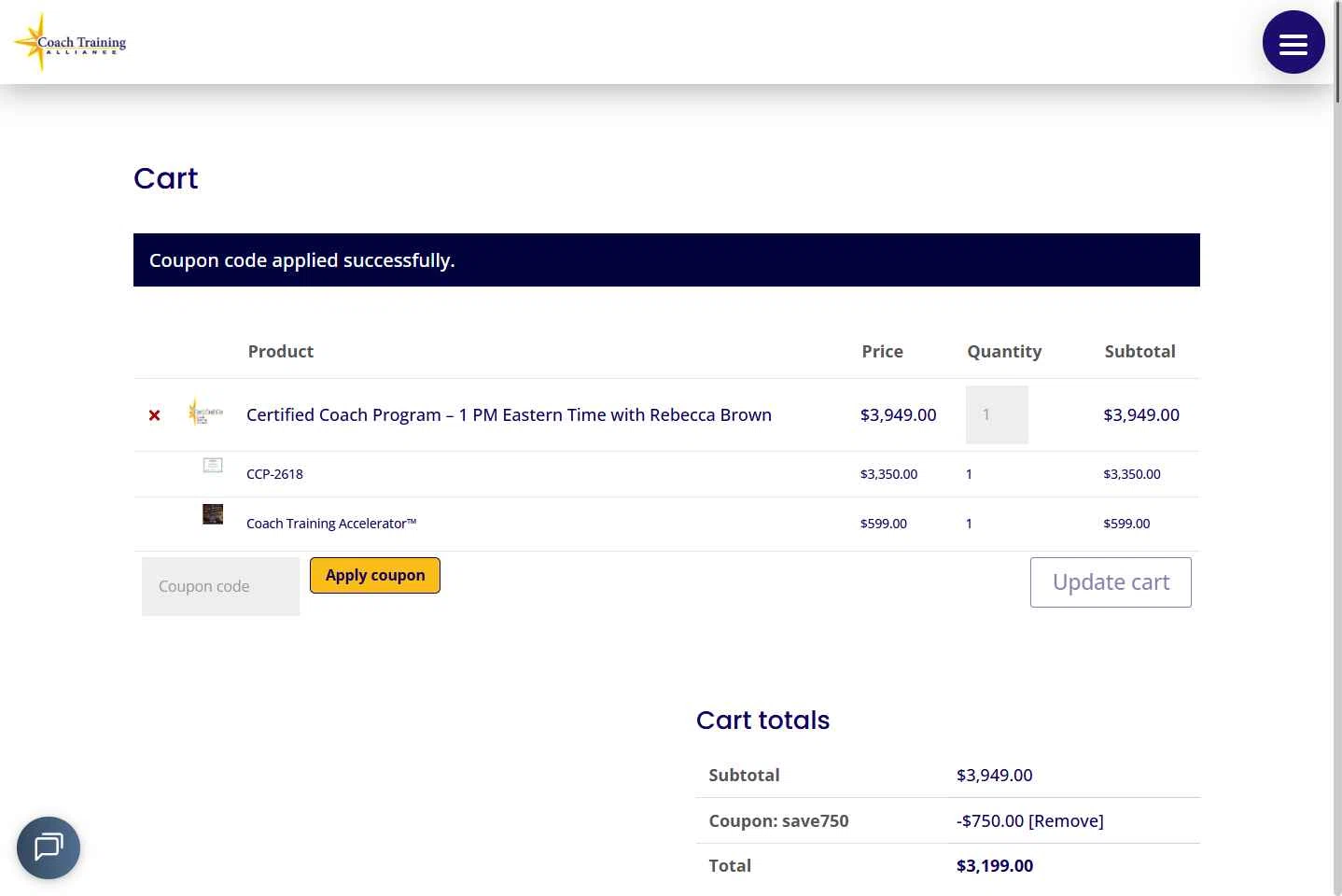This screenshot has width=1342, height=896.
Task: Click the Cart totals heading
Action: coord(762,721)
